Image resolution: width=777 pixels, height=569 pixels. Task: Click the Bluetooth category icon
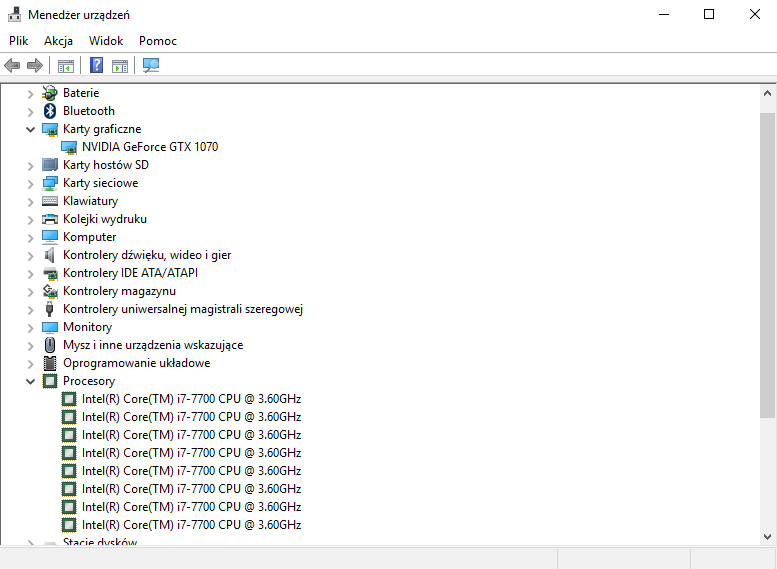[x=50, y=111]
